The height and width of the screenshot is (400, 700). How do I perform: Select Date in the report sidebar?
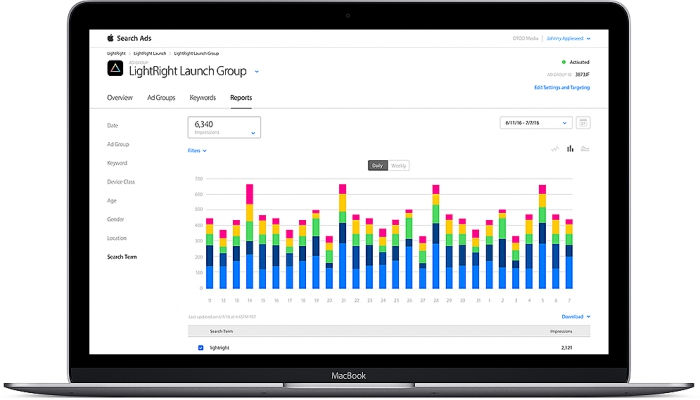pyautogui.click(x=112, y=125)
